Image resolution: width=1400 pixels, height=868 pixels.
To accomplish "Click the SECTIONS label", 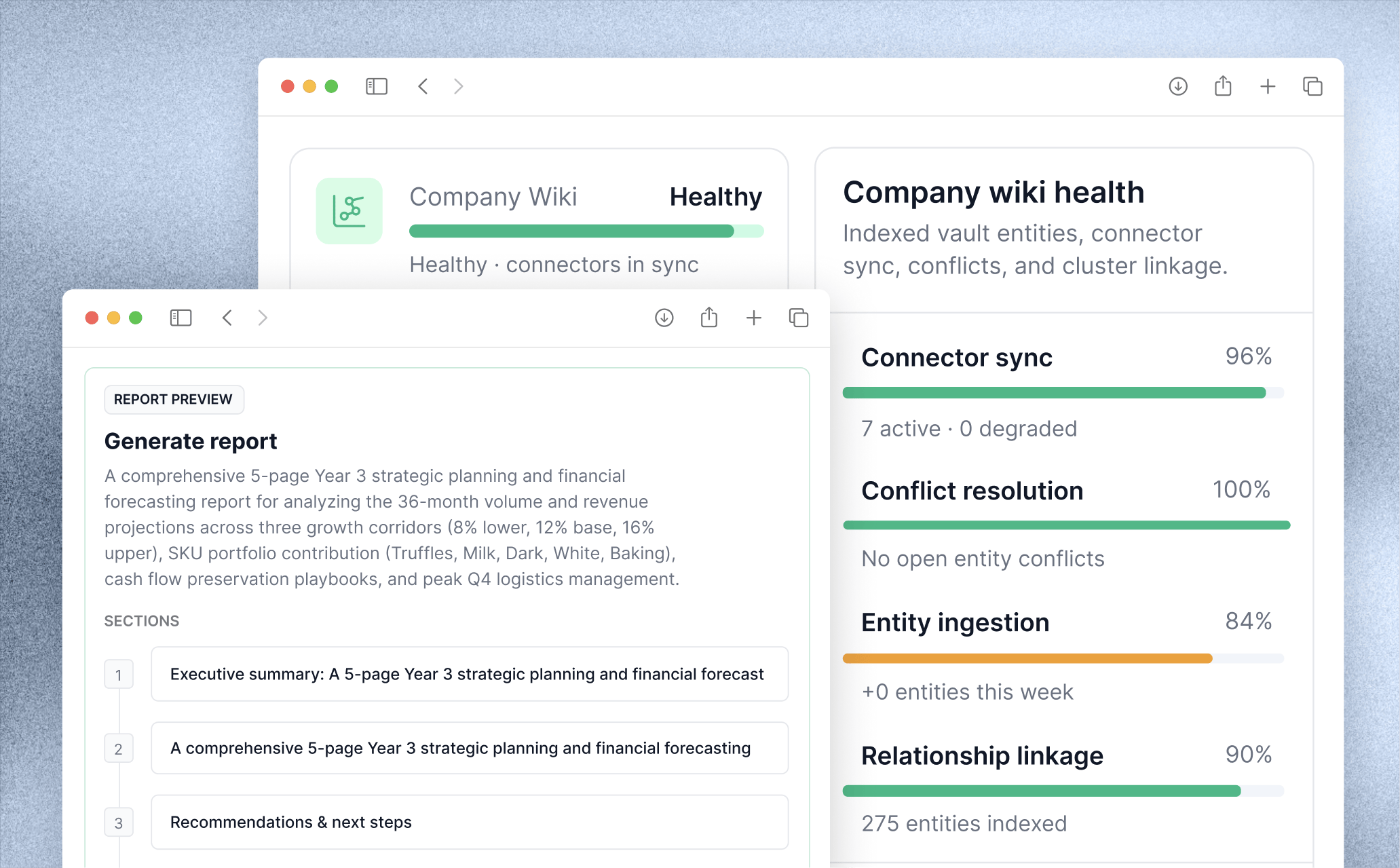I will tap(142, 621).
